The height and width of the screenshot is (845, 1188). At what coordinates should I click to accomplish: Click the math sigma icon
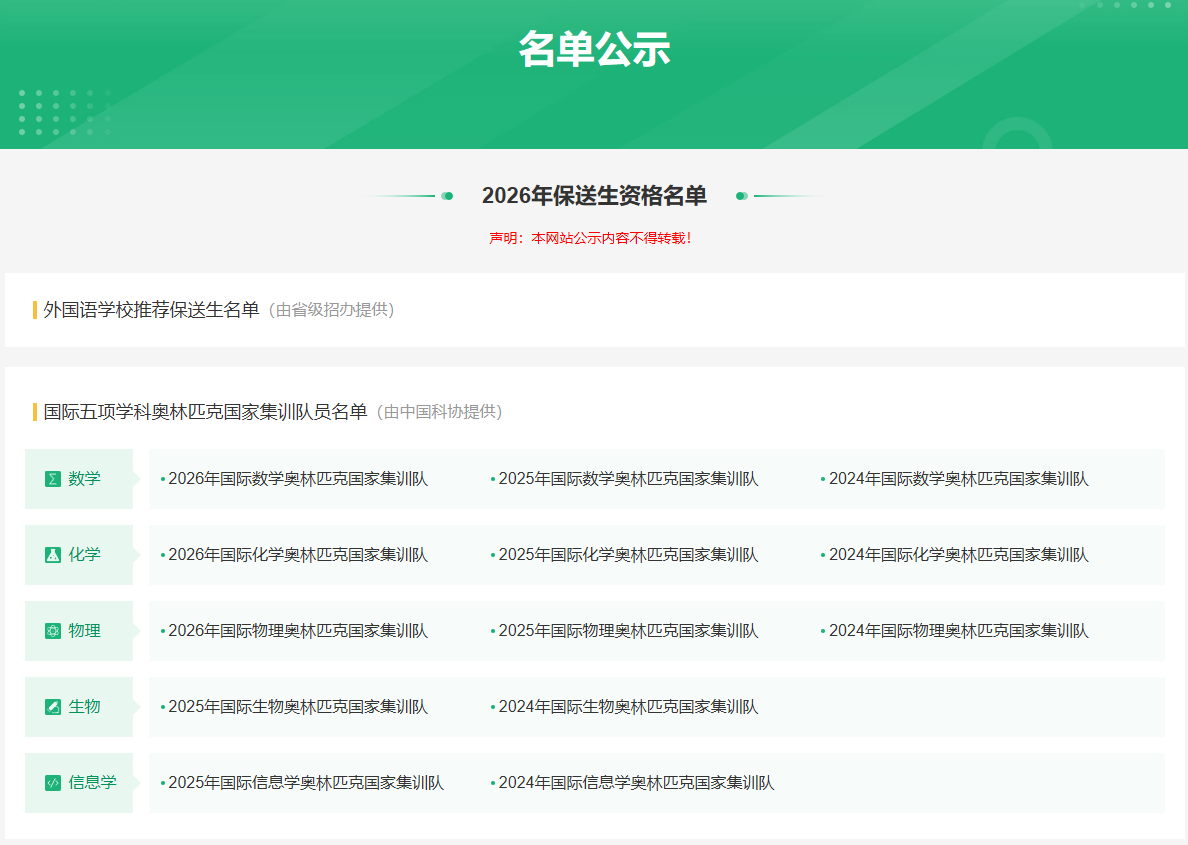(52, 479)
